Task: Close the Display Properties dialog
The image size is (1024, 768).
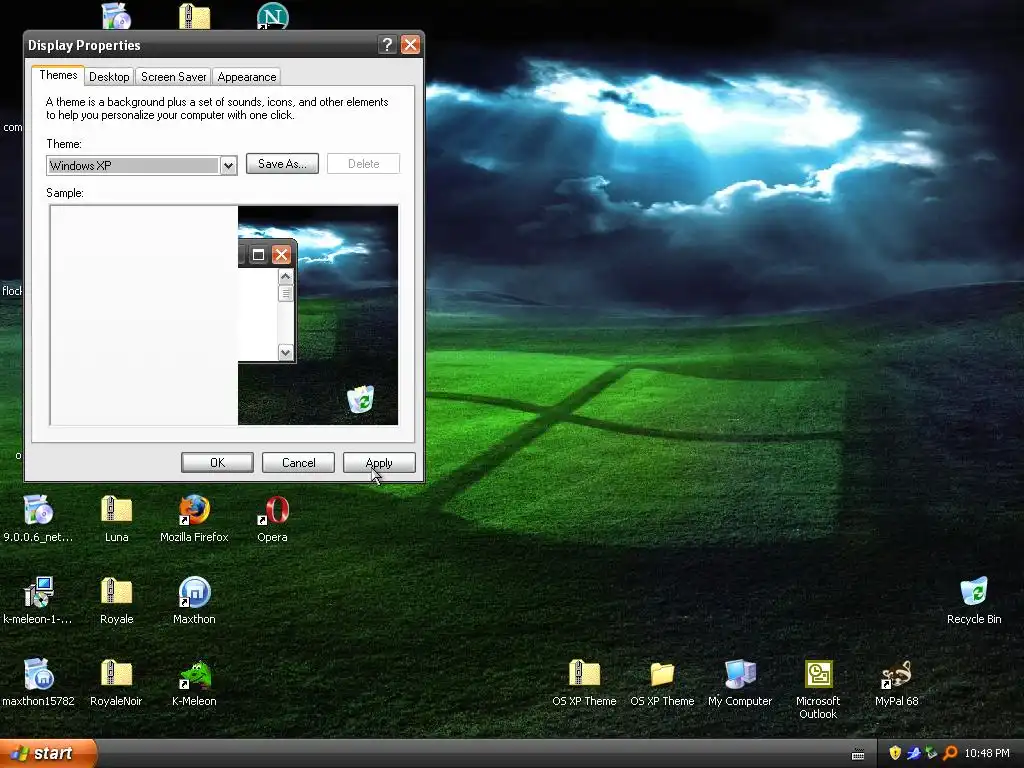Action: point(410,44)
